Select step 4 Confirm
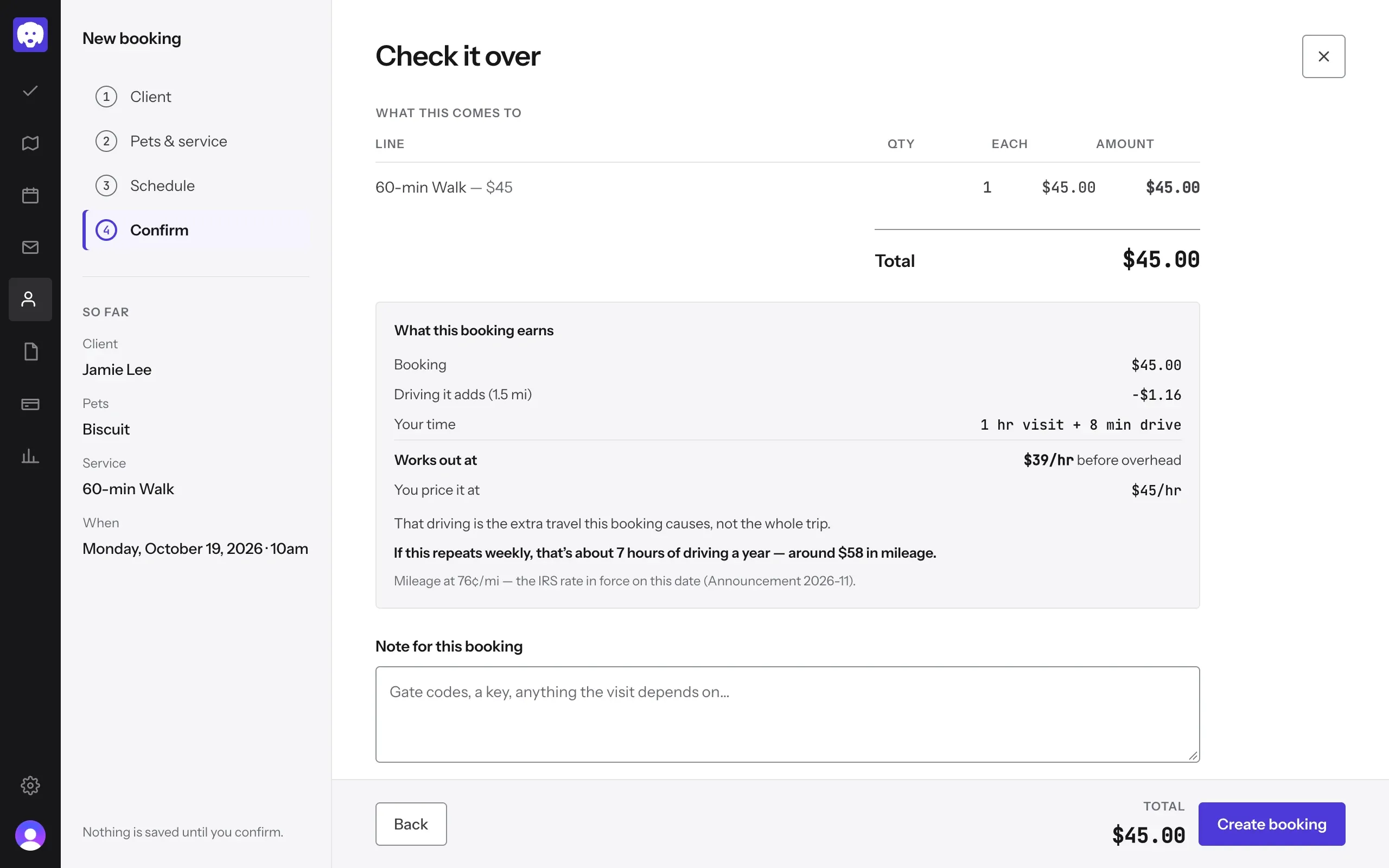 click(196, 230)
